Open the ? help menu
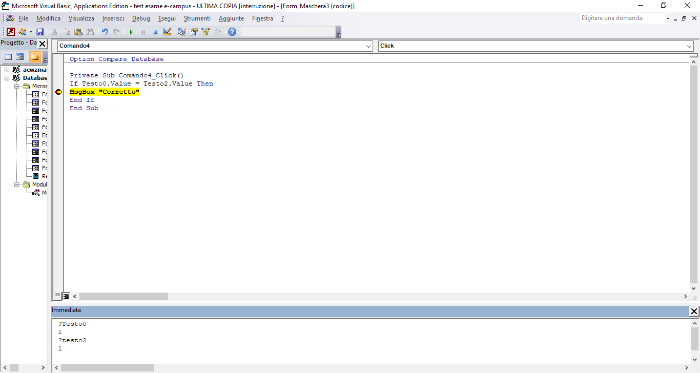 click(x=282, y=18)
